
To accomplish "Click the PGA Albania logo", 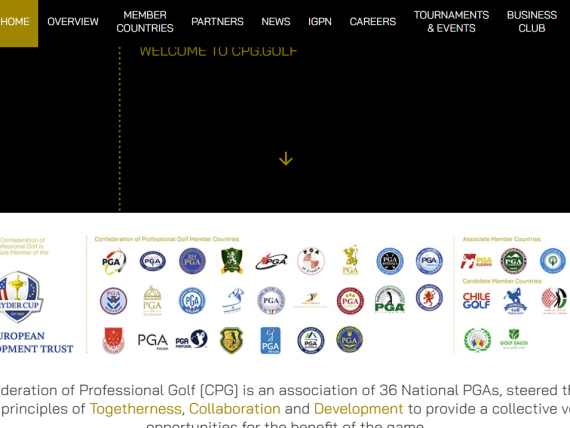I will (476, 261).
